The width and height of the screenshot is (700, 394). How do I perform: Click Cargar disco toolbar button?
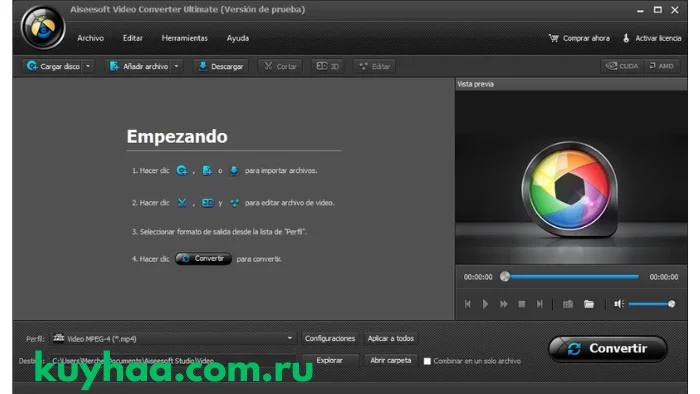tap(53, 66)
